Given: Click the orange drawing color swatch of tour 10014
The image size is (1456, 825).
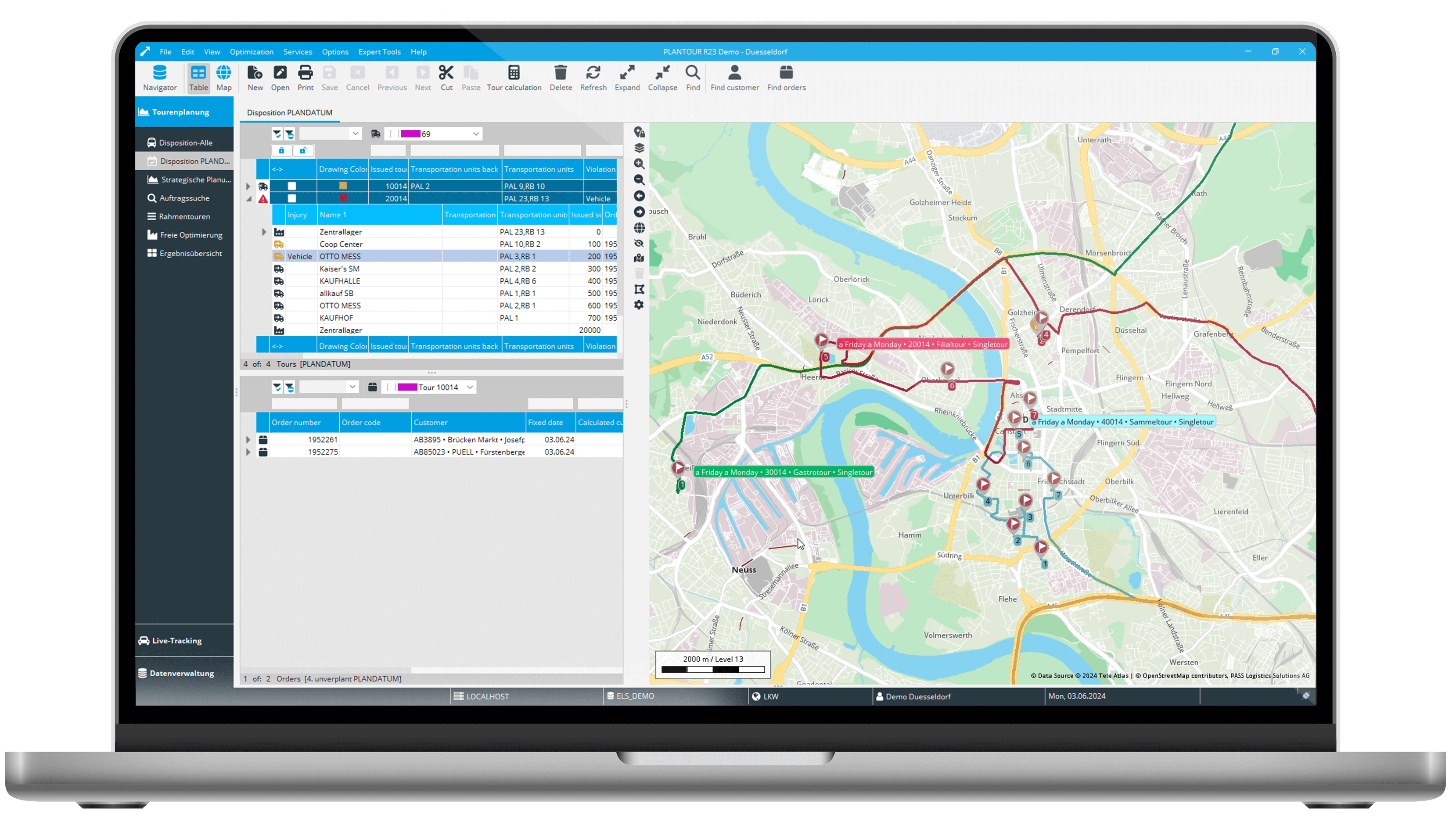Looking at the screenshot, I should click(x=342, y=185).
